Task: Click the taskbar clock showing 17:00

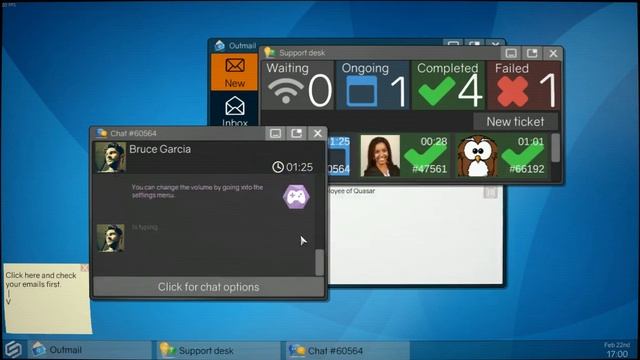Action: point(617,353)
